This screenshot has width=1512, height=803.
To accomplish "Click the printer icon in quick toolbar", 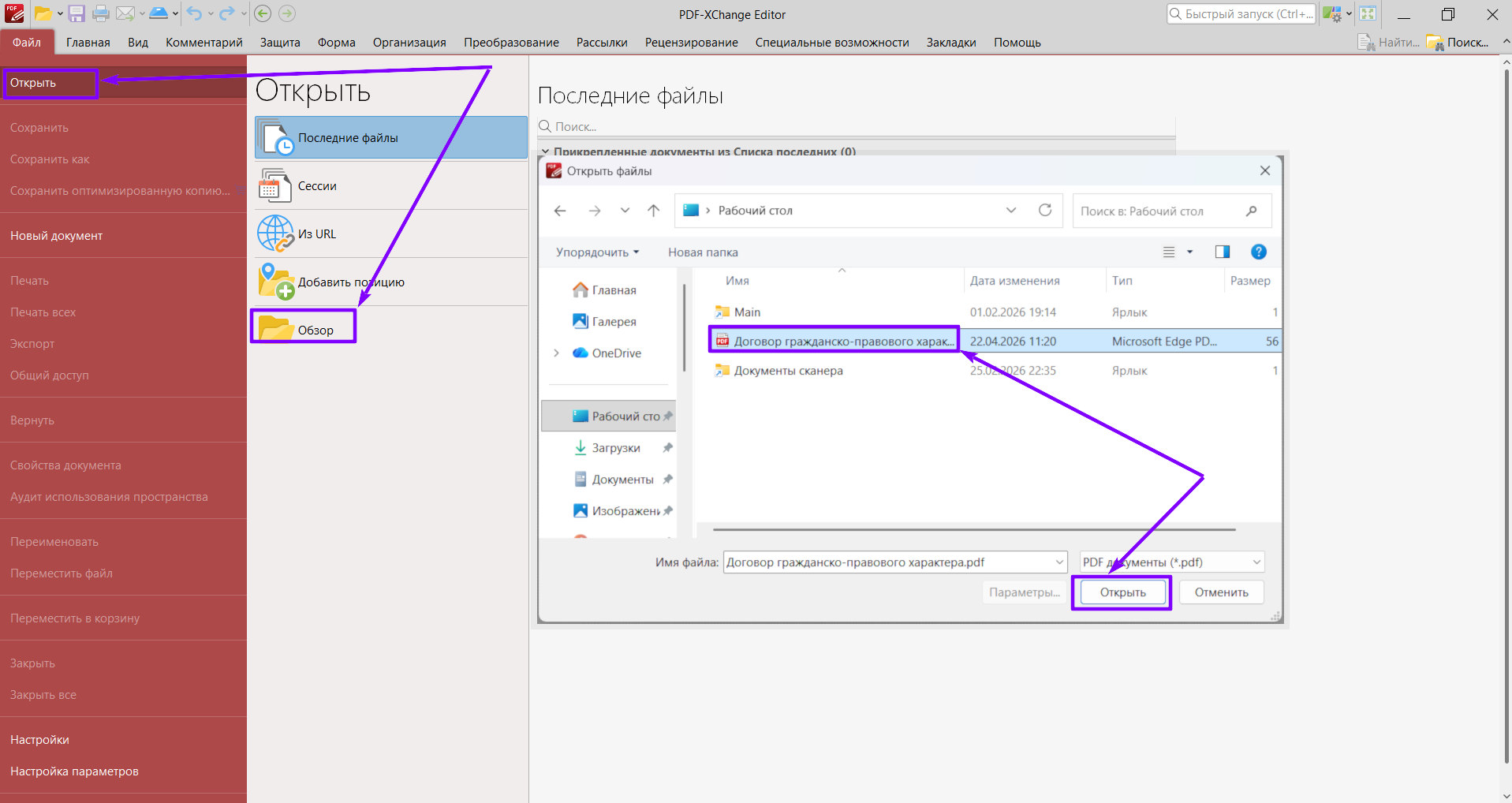I will [x=100, y=13].
